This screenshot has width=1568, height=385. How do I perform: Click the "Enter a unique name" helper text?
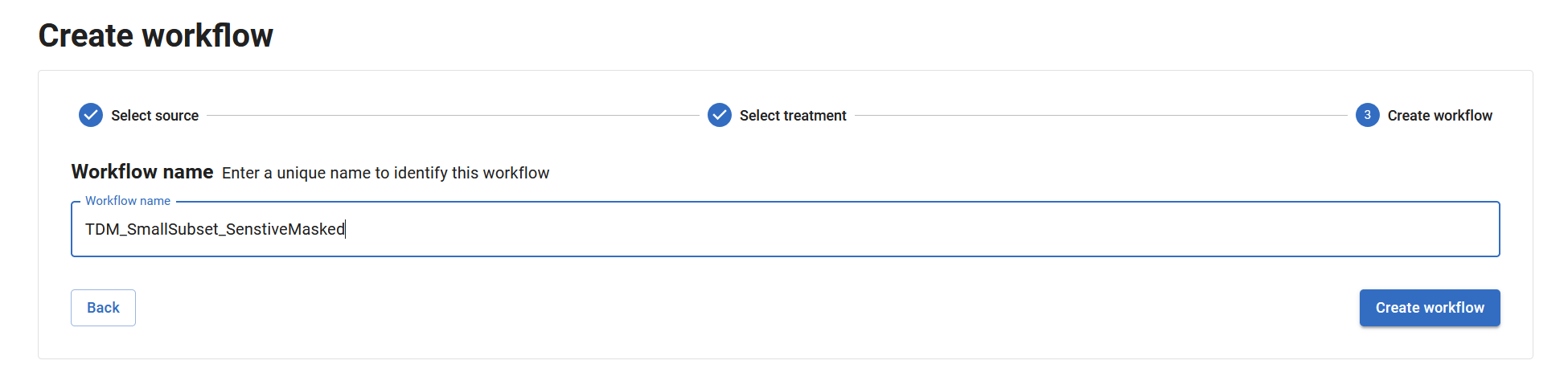point(385,173)
